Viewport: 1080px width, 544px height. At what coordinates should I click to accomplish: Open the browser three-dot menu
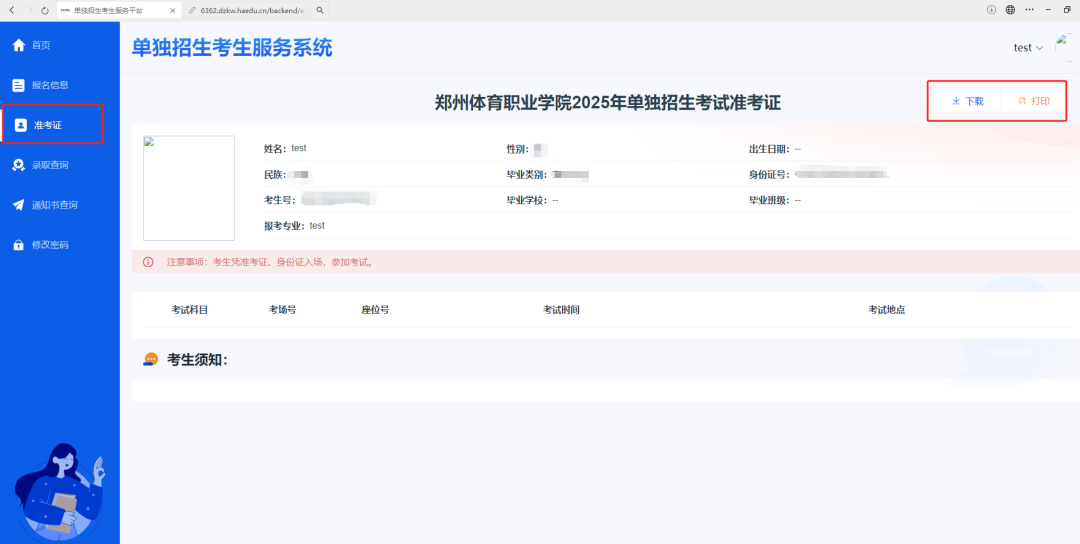[x=1029, y=10]
